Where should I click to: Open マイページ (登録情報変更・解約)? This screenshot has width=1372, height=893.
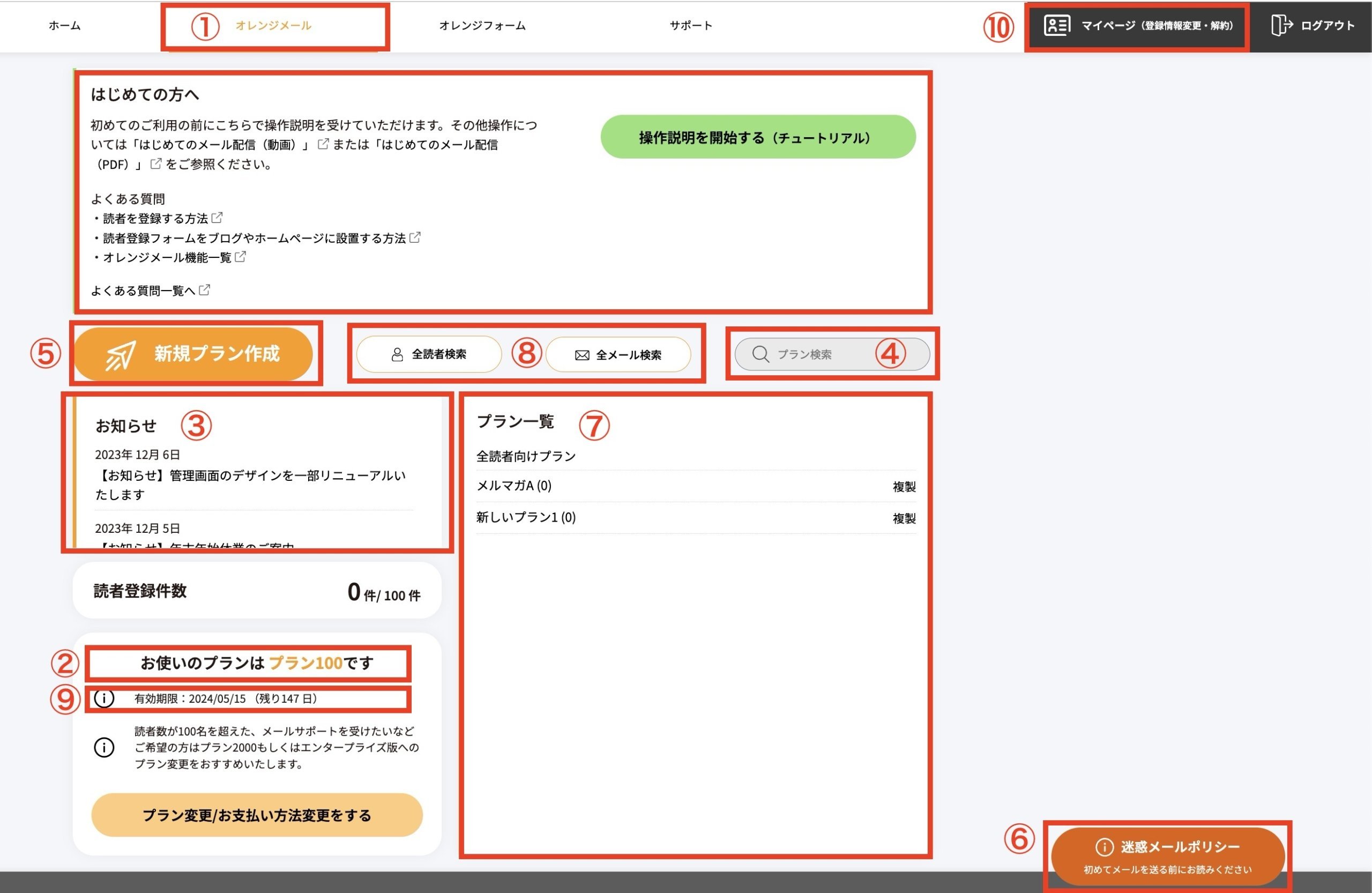point(1138,26)
